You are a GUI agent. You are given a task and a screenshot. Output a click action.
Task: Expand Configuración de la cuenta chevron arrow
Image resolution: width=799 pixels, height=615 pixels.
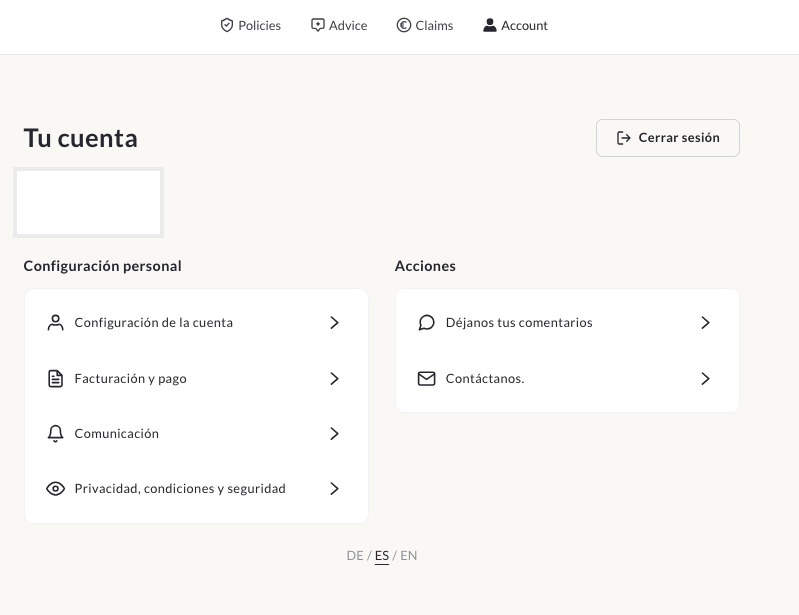click(x=335, y=323)
